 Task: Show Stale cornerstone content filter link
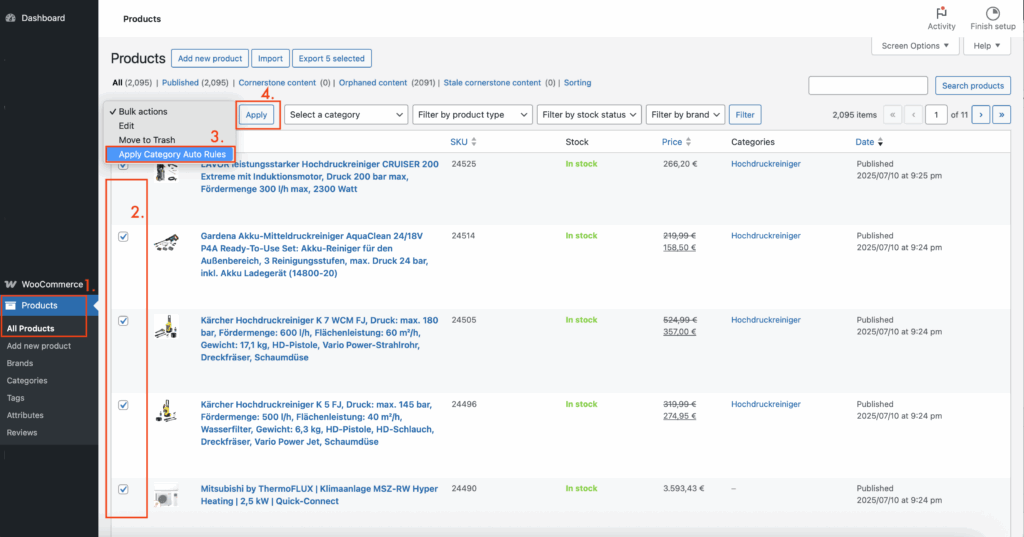click(x=492, y=83)
